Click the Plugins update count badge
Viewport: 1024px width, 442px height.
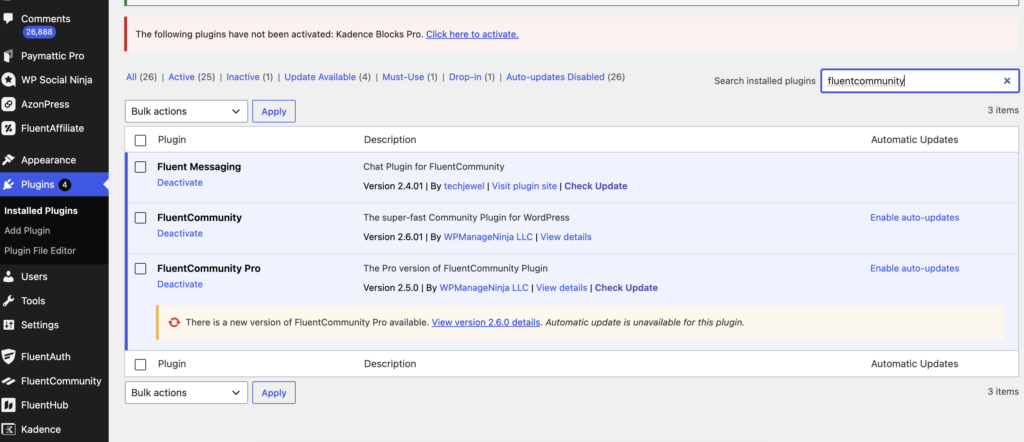(64, 185)
